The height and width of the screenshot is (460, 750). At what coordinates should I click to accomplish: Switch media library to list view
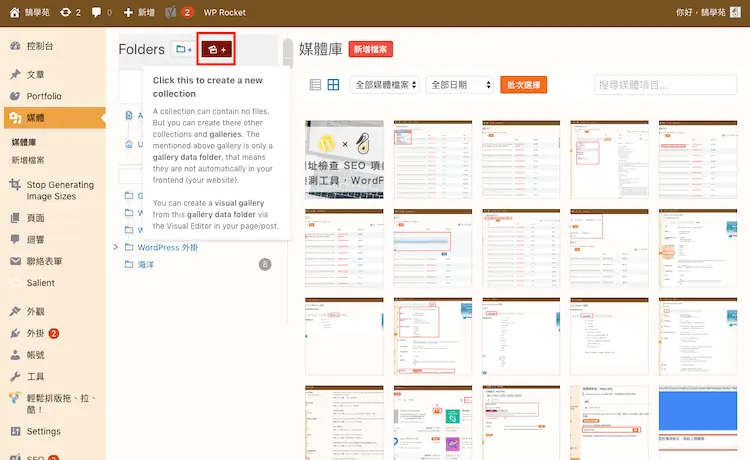click(x=315, y=85)
